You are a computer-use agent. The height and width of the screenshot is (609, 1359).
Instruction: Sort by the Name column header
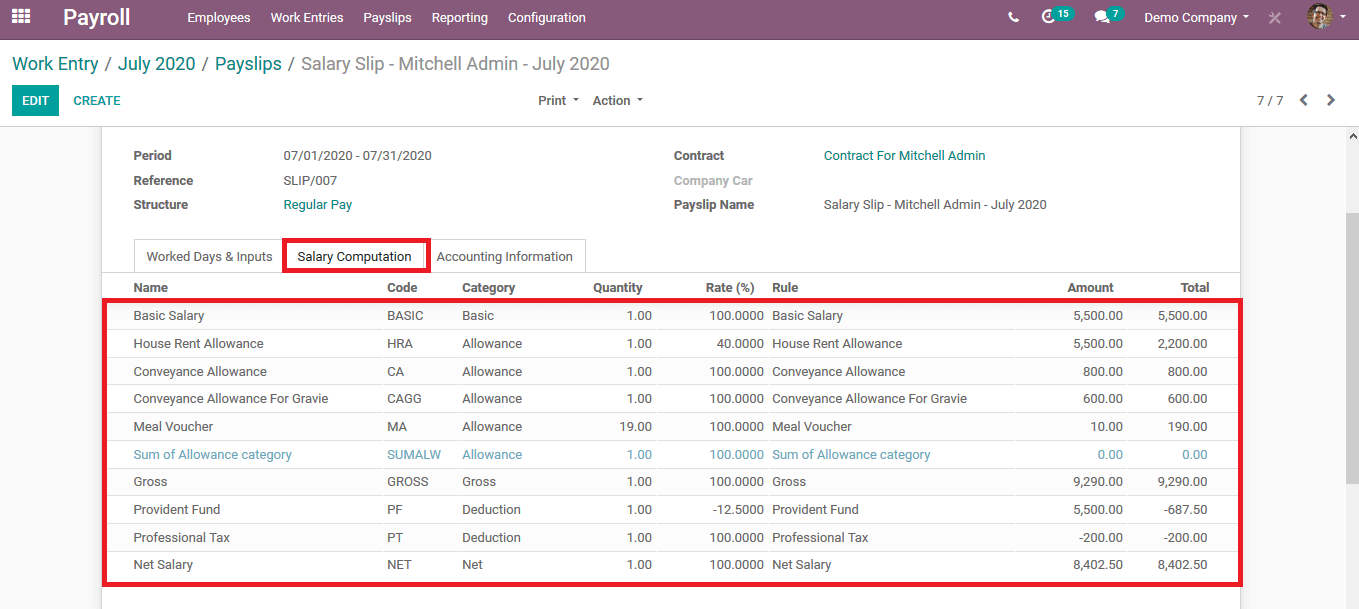tap(151, 288)
